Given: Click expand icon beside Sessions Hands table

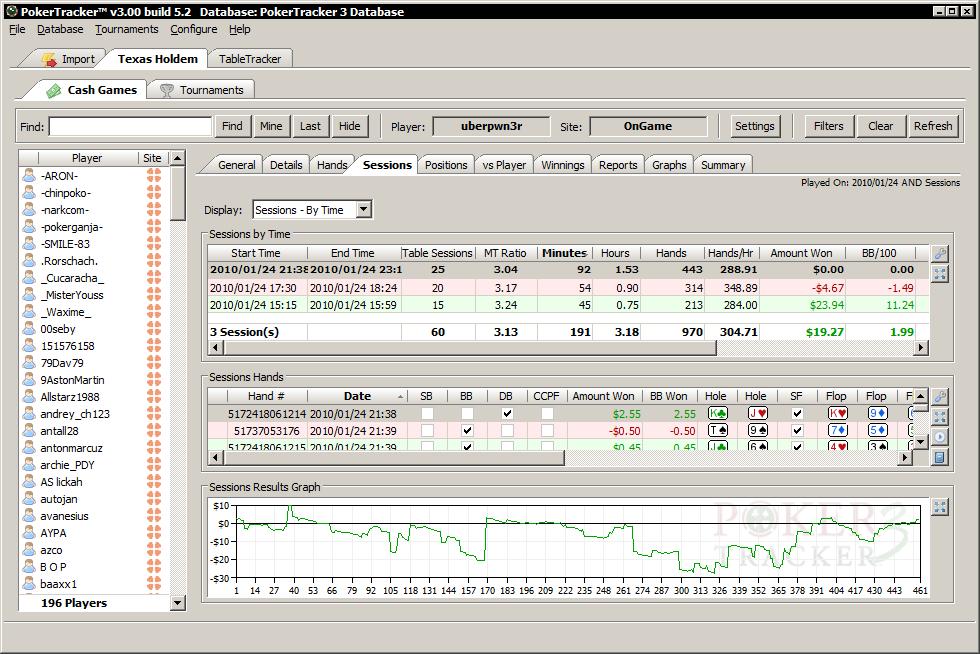Looking at the screenshot, I should coord(939,416).
